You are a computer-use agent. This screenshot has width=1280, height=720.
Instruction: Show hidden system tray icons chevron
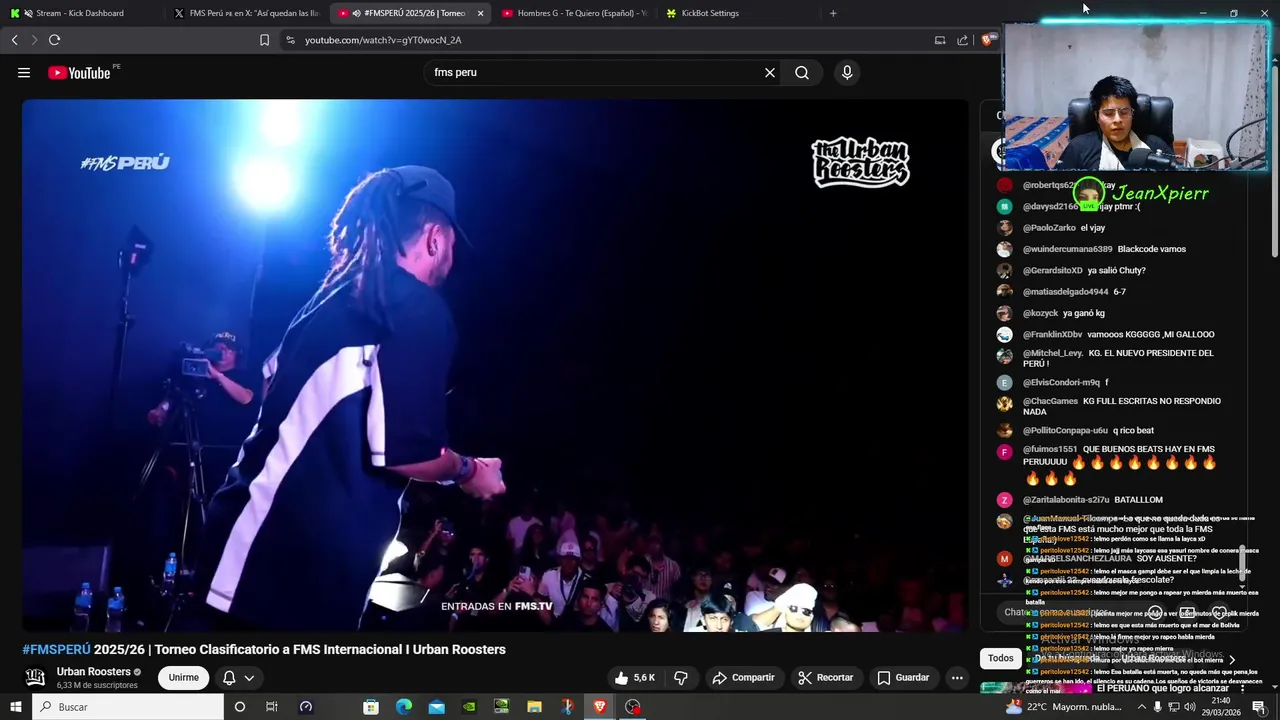pyautogui.click(x=1141, y=707)
